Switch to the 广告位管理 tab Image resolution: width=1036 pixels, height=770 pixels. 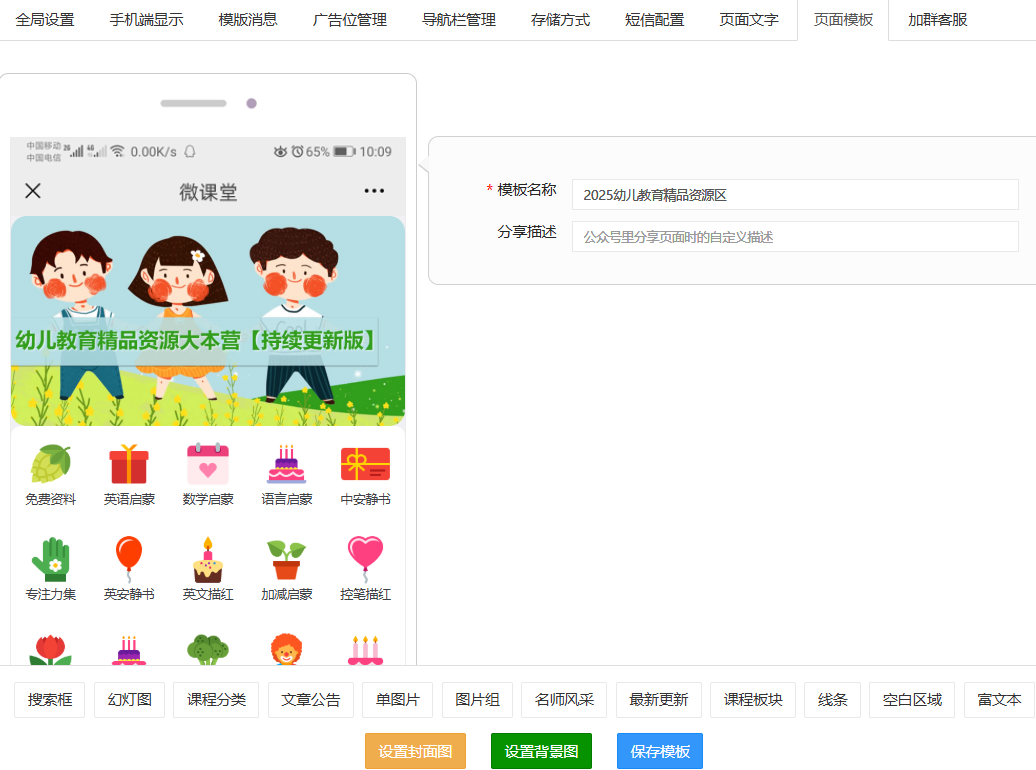tap(349, 20)
